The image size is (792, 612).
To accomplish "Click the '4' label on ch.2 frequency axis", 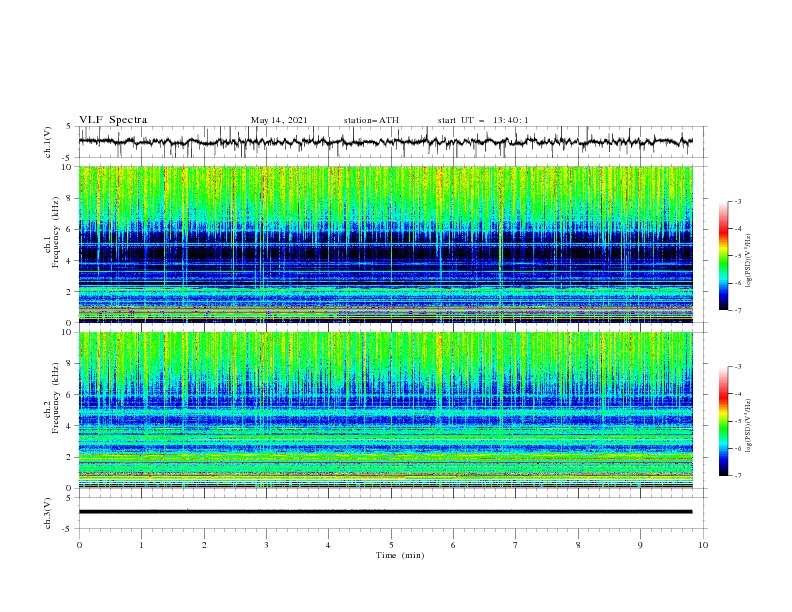I will 70,426.
